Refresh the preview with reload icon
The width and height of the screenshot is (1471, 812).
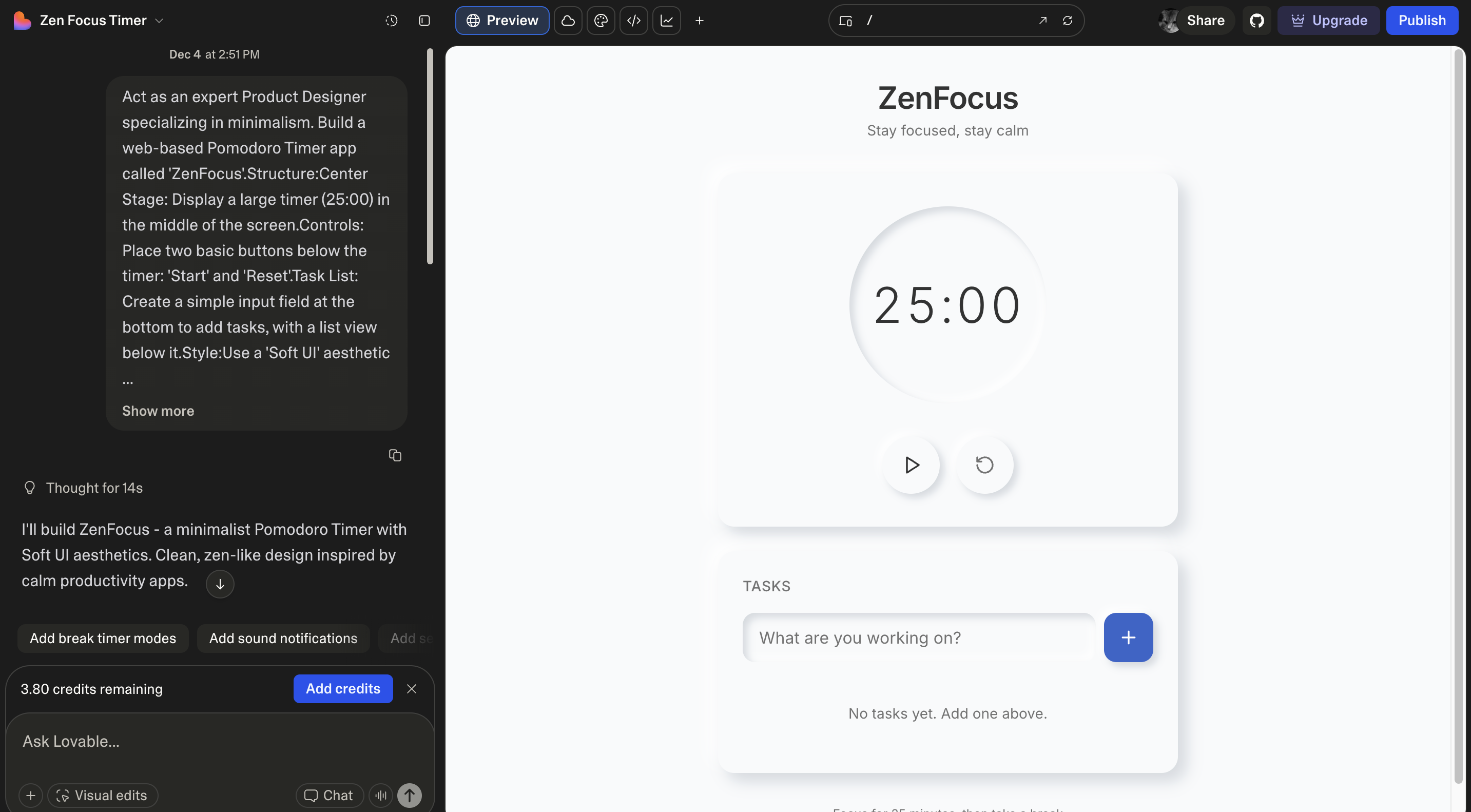1067,21
